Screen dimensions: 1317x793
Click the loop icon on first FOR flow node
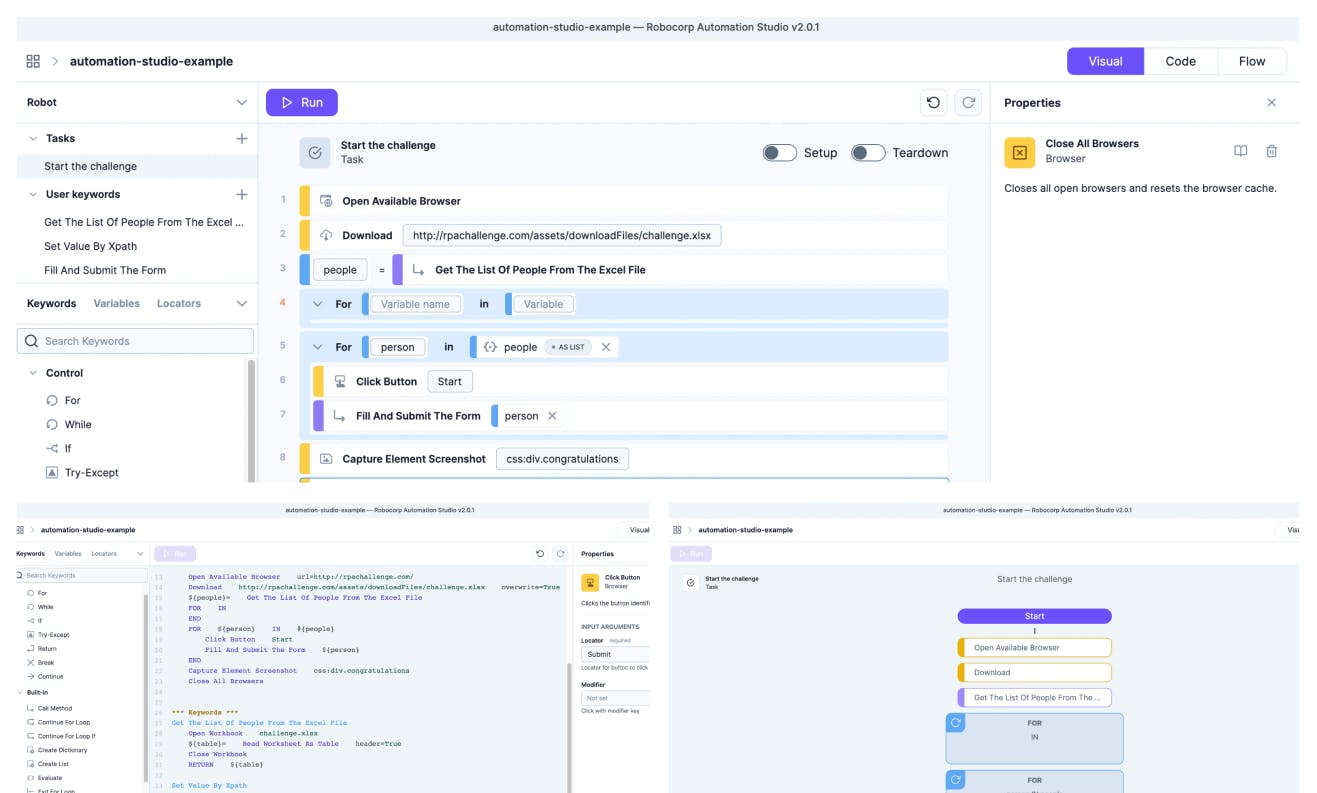click(x=955, y=723)
